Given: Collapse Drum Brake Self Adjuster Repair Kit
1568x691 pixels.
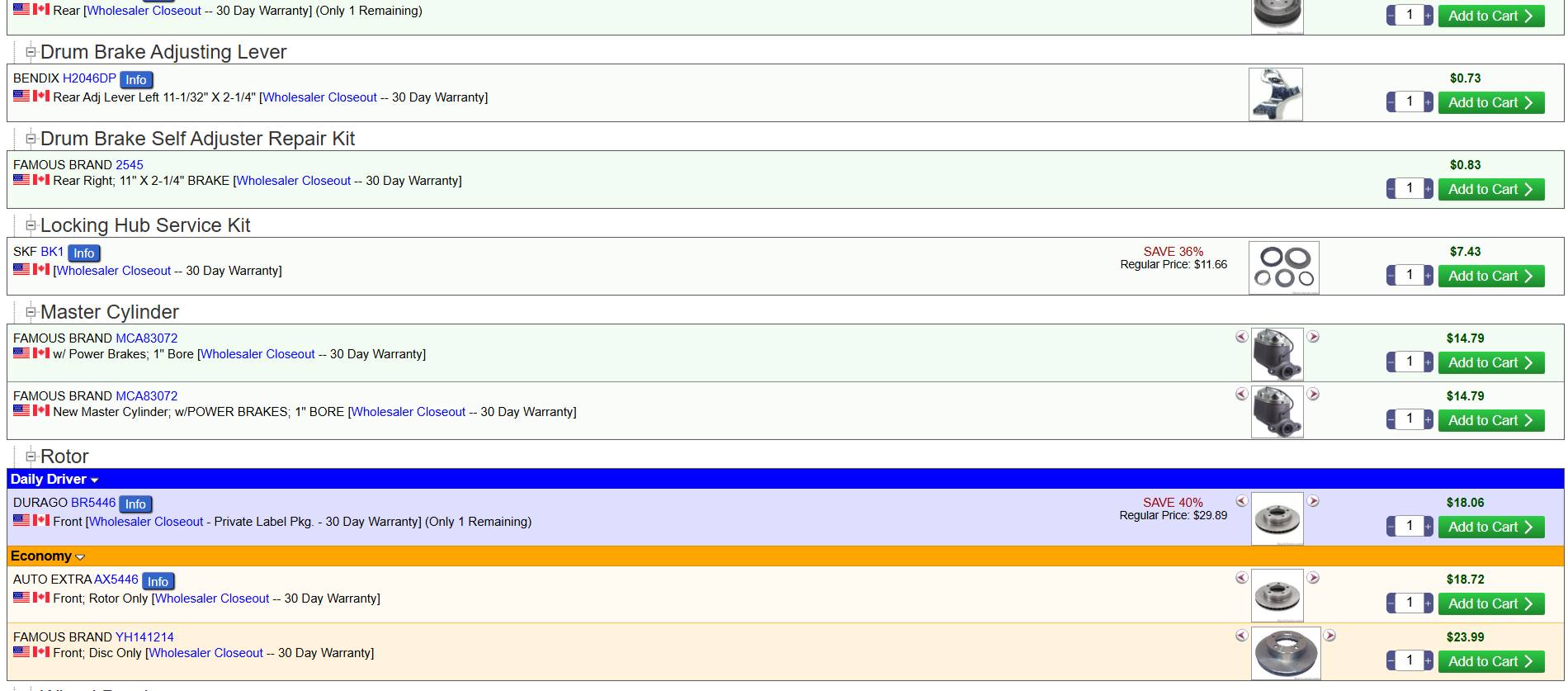Looking at the screenshot, I should pyautogui.click(x=31, y=139).
